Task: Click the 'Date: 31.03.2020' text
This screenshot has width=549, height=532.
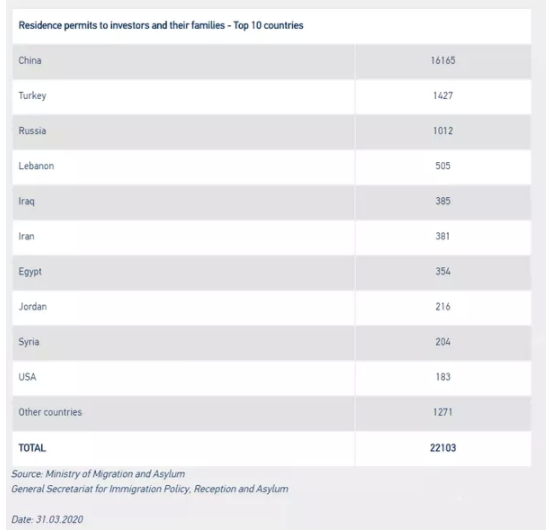Action: (x=47, y=519)
